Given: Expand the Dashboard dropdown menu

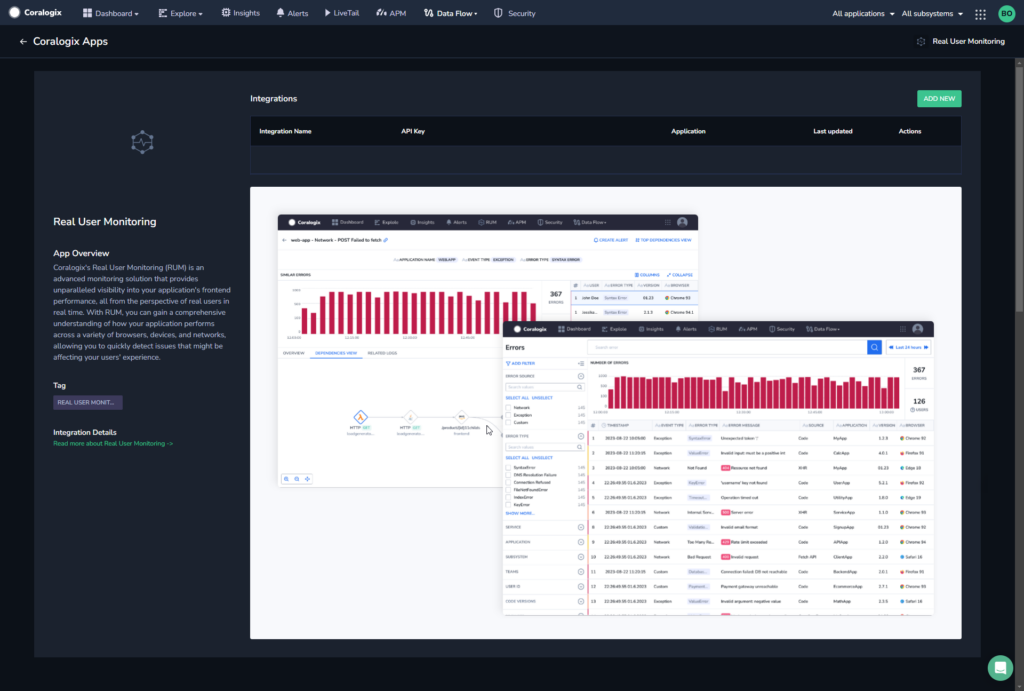Looking at the screenshot, I should [110, 13].
